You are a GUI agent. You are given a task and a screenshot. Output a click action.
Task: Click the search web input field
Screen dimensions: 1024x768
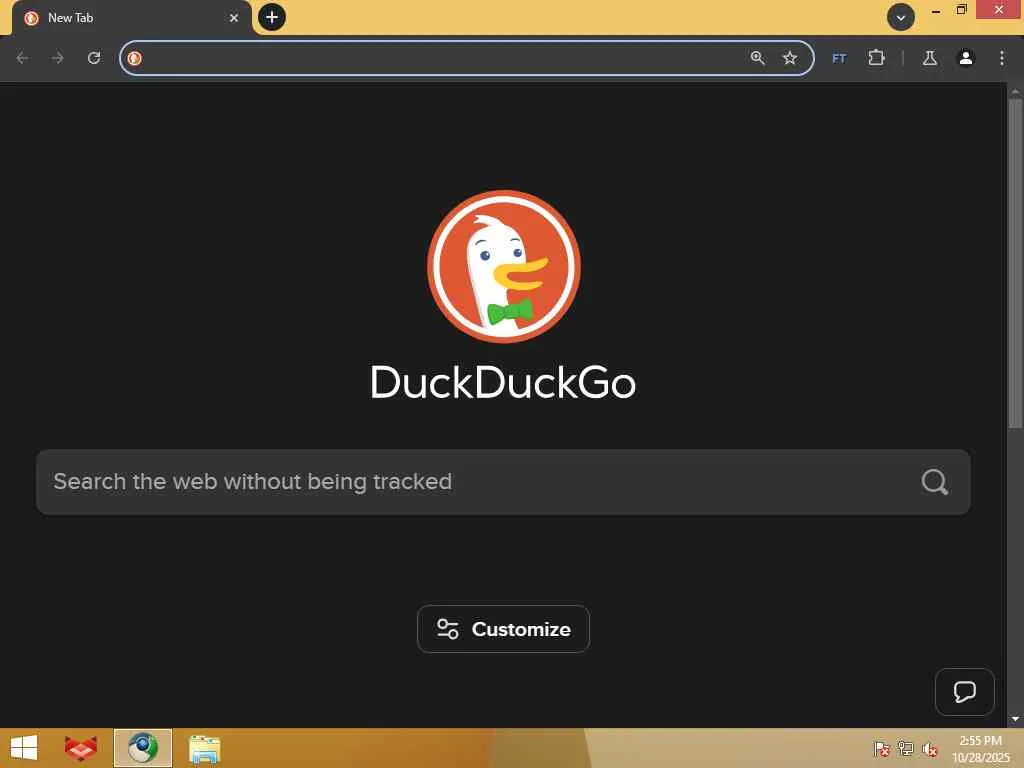click(503, 482)
